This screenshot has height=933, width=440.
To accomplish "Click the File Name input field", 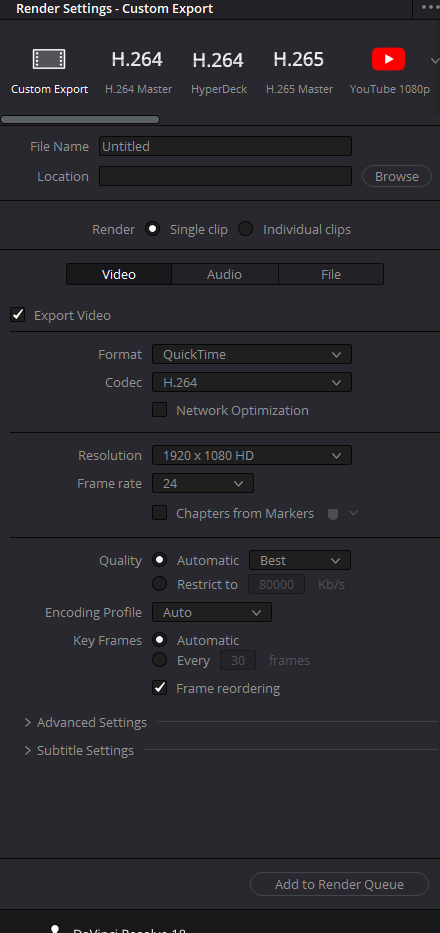I will click(x=225, y=146).
